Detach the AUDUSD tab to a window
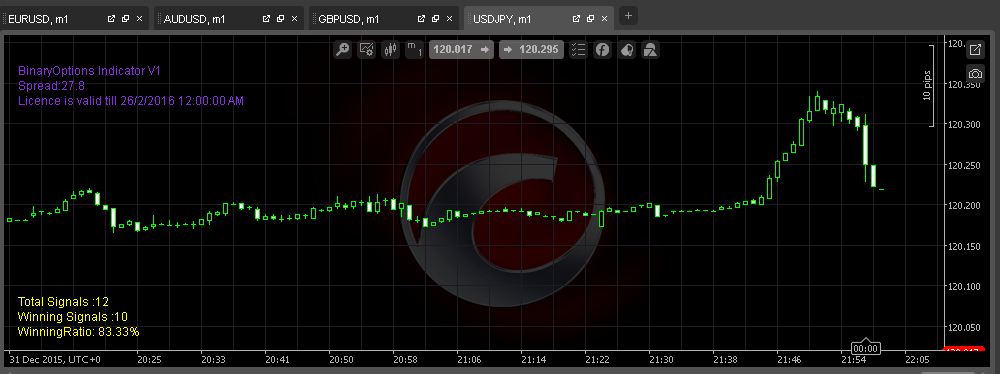The image size is (1000, 374). [267, 19]
